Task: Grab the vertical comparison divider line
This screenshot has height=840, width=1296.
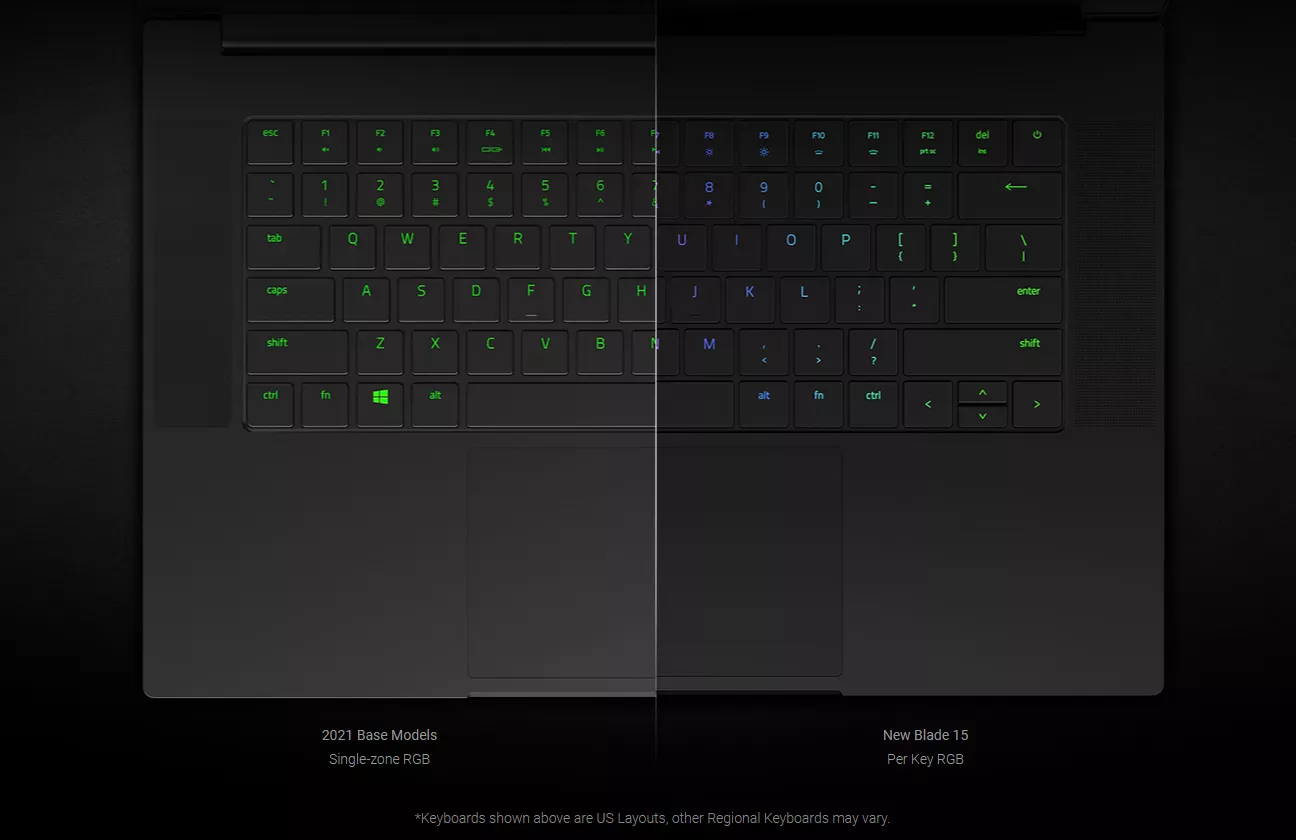Action: (656, 380)
